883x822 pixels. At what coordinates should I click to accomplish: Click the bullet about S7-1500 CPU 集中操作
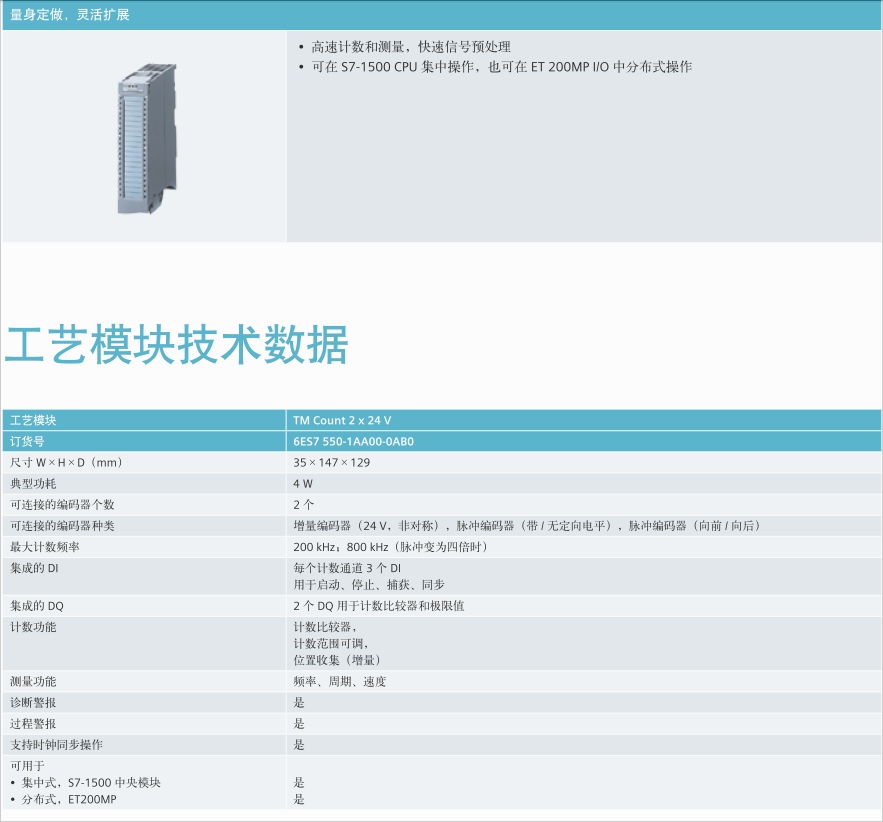click(502, 67)
